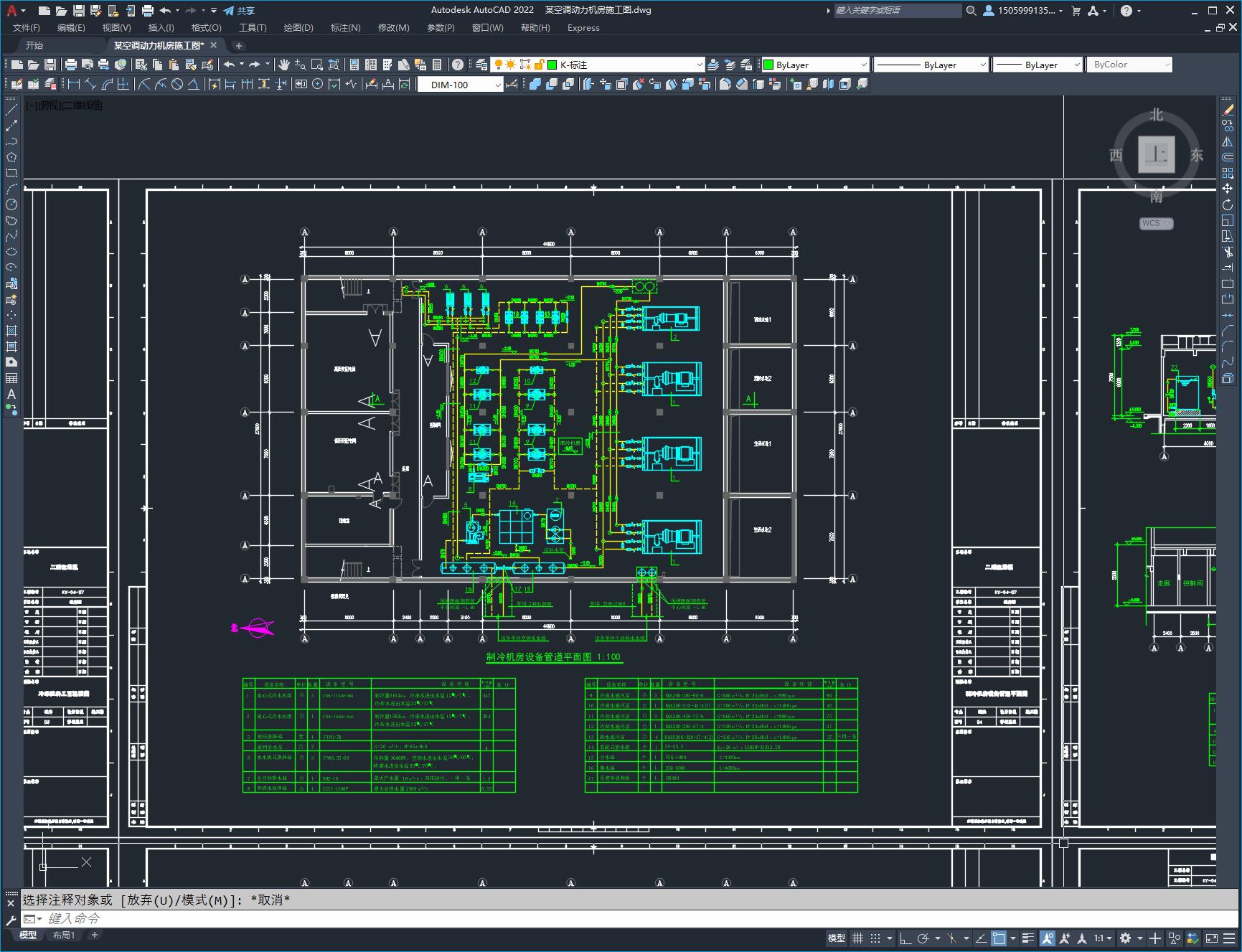Open the K-标注 layer dropdown
1242x952 pixels.
pos(699,65)
